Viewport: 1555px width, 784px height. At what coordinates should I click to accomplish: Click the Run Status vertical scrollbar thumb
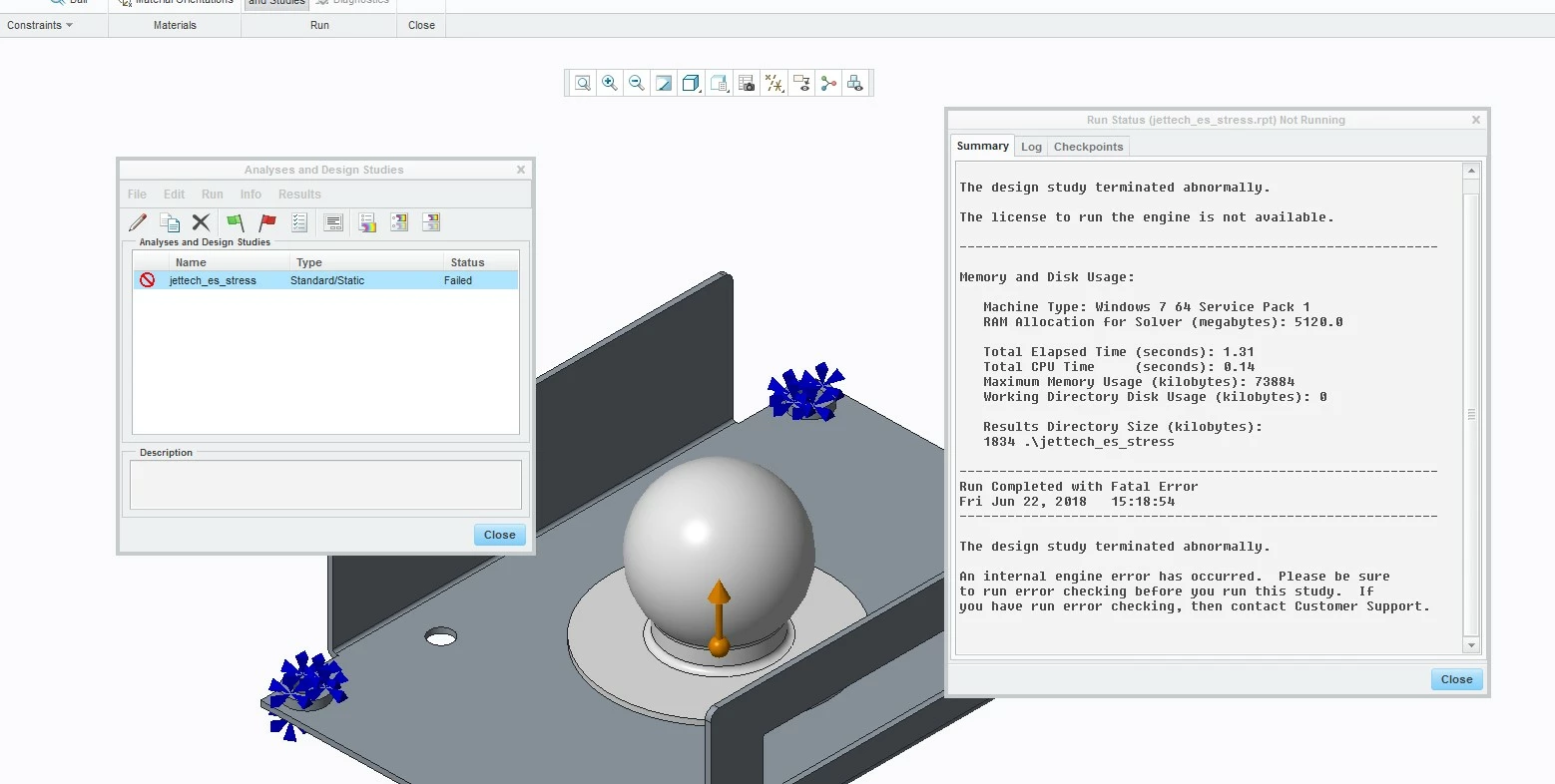pyautogui.click(x=1471, y=414)
